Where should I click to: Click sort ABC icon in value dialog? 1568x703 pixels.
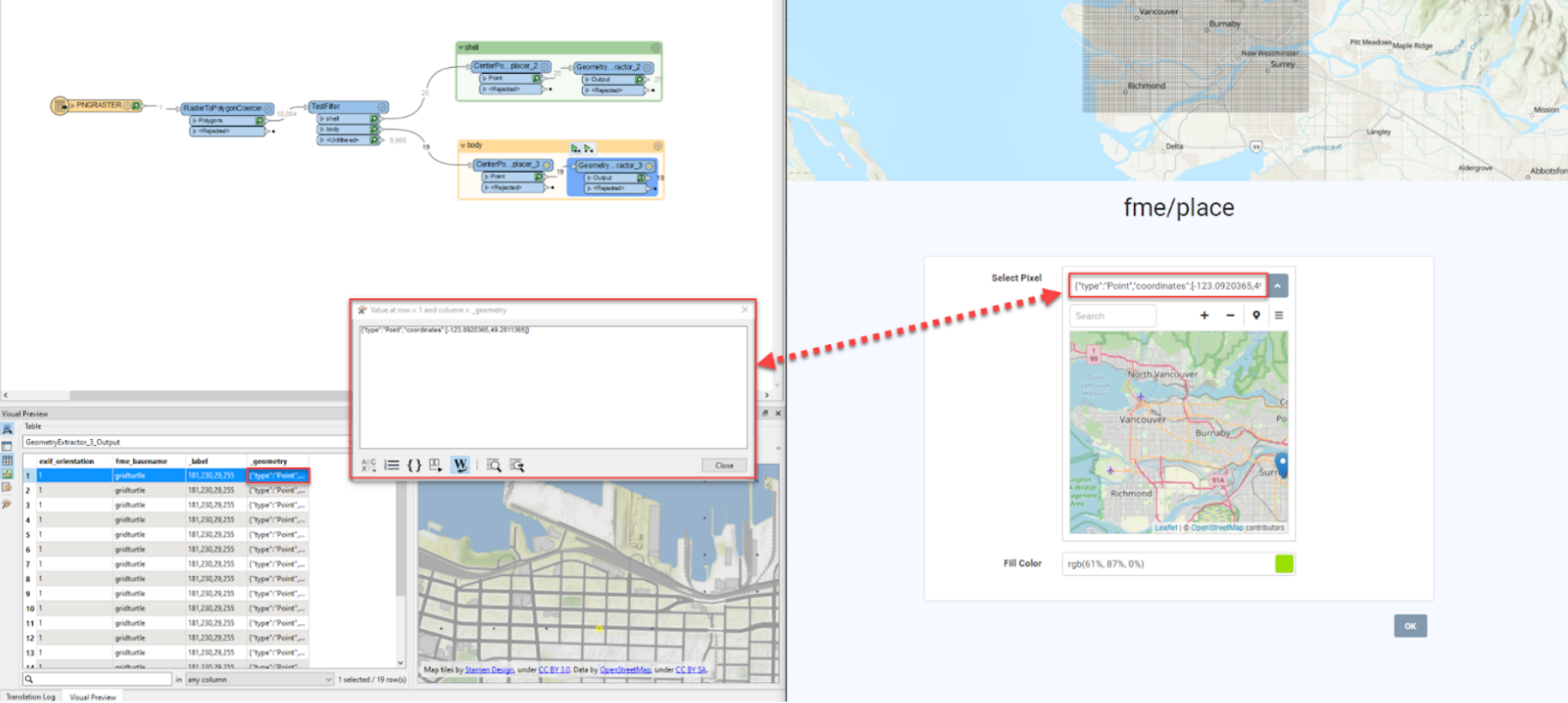pos(369,465)
